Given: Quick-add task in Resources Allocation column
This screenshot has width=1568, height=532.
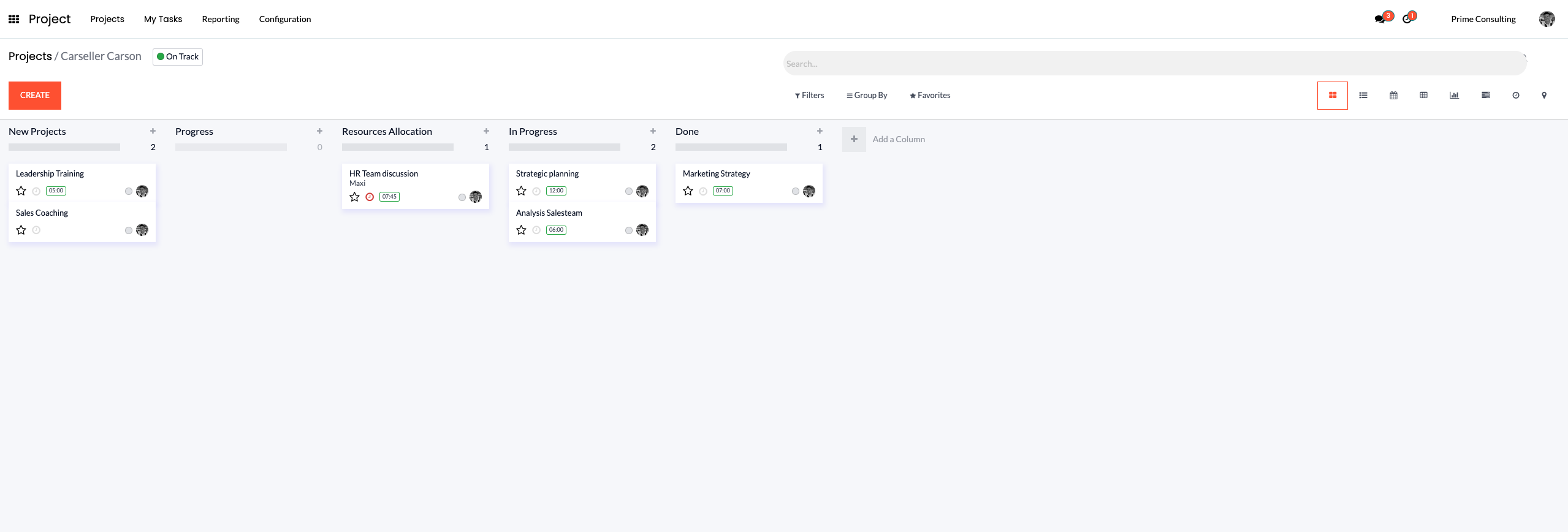Looking at the screenshot, I should coord(486,131).
